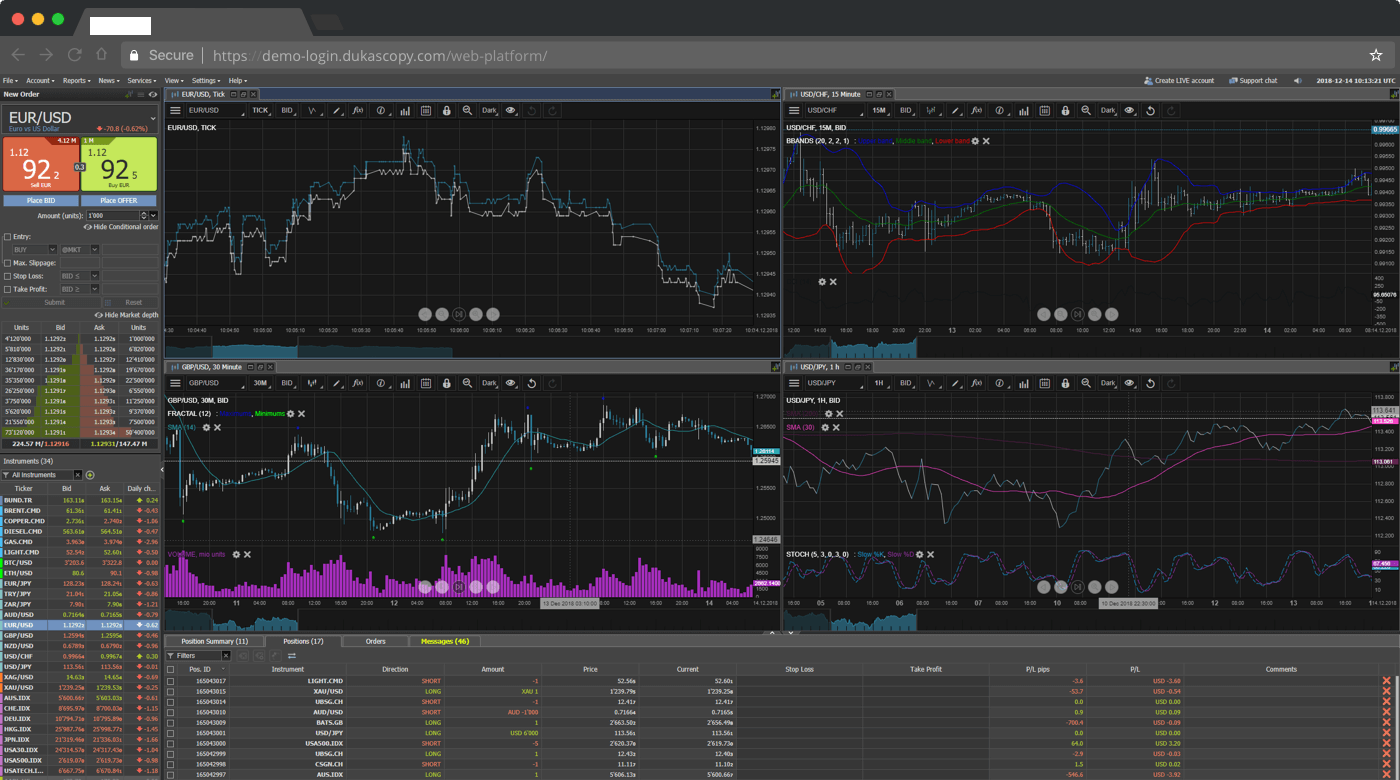The height and width of the screenshot is (780, 1400).
Task: Enable the Stop Loss checkbox
Action: 8,276
